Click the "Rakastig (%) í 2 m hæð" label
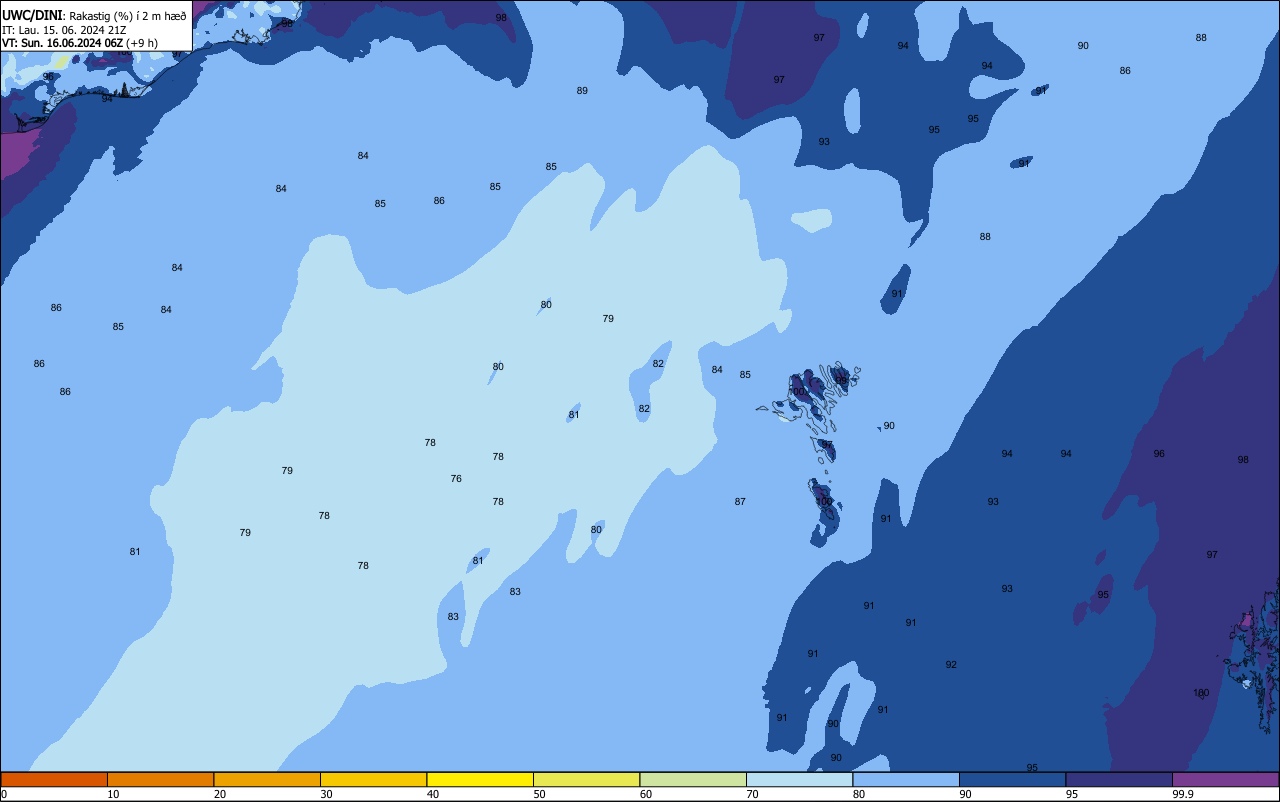Screen dimensions: 1280x802 (128, 15)
